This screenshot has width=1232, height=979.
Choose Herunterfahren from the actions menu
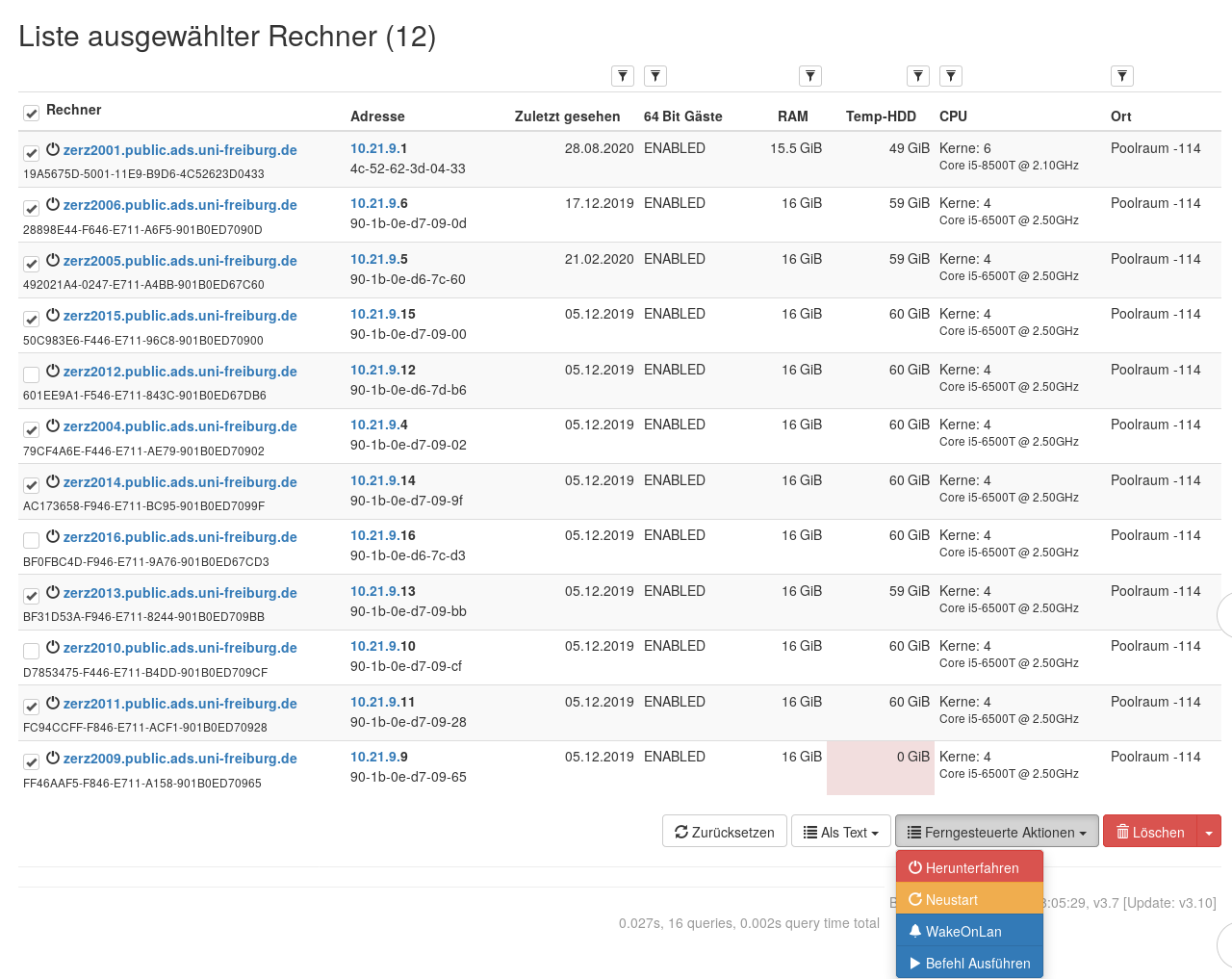969,867
